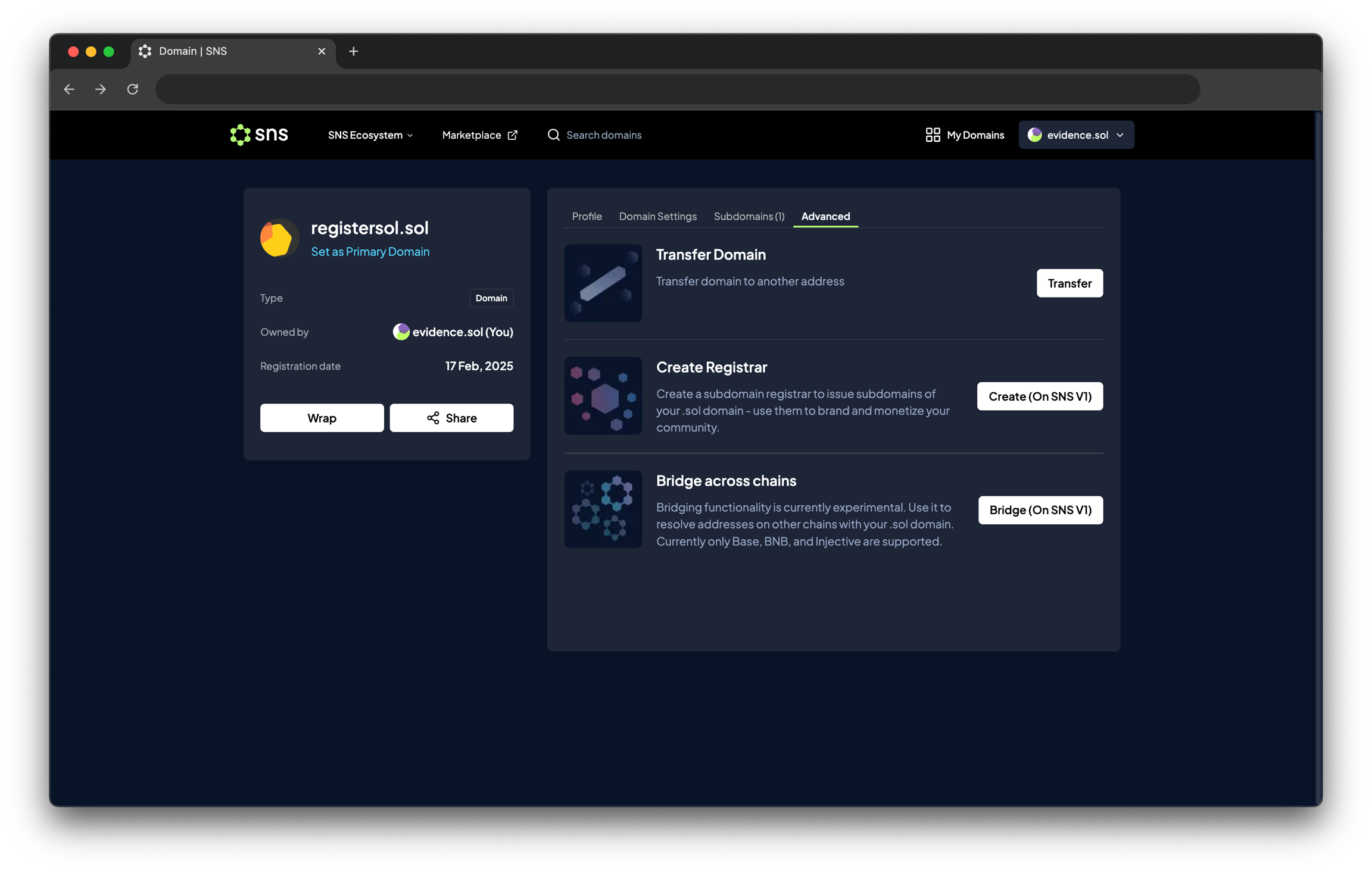
Task: Open the Domain Settings tab
Action: pyautogui.click(x=657, y=216)
